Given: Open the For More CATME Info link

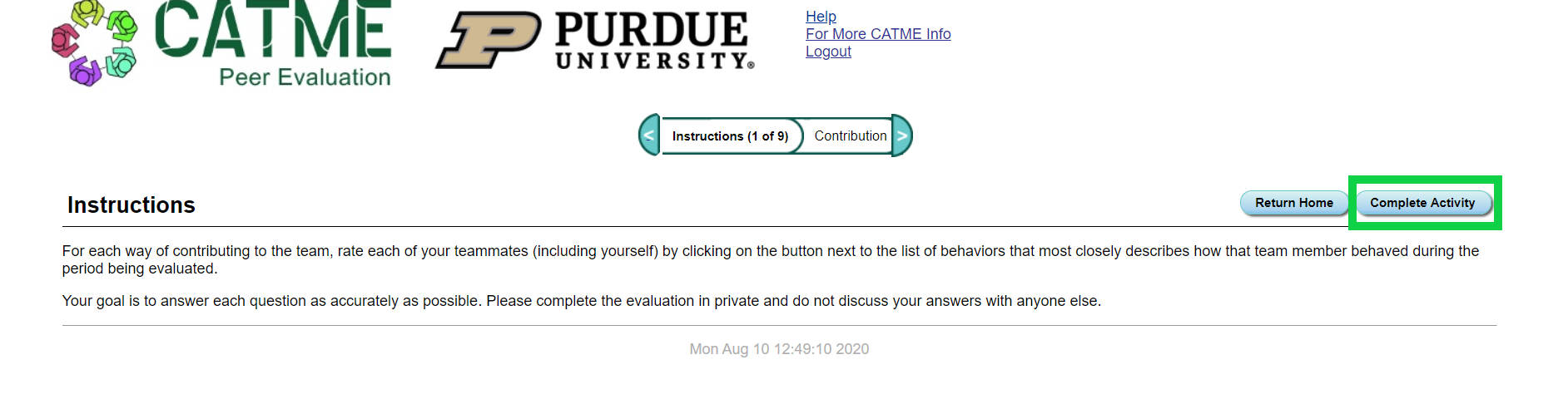Looking at the screenshot, I should click(x=878, y=34).
